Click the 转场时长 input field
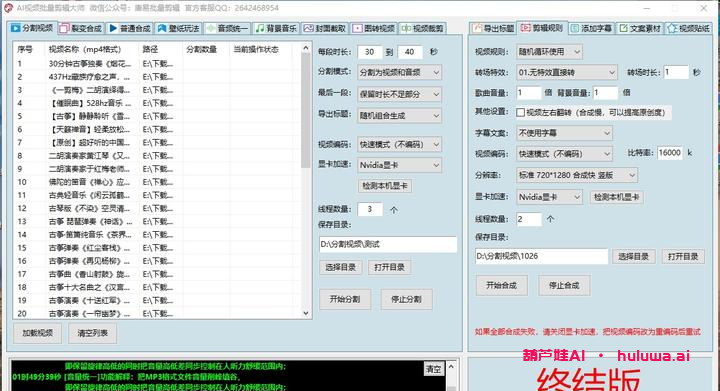The height and width of the screenshot is (391, 720). pyautogui.click(x=676, y=72)
